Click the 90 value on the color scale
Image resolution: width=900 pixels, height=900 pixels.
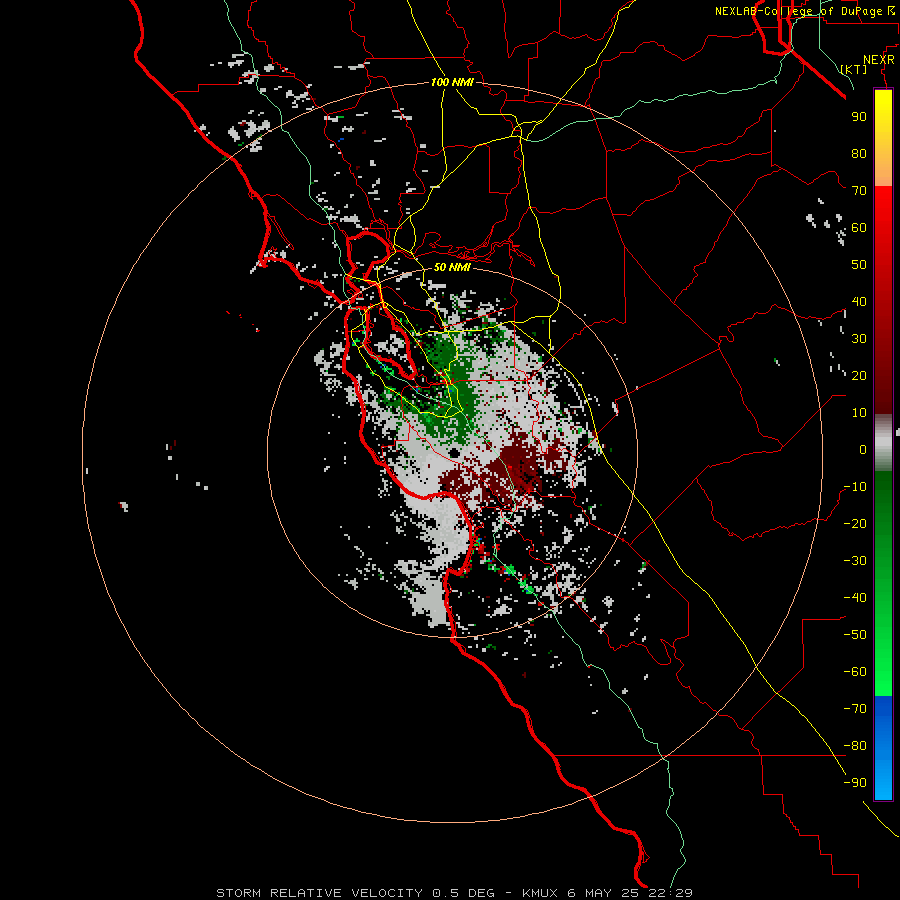(x=859, y=117)
